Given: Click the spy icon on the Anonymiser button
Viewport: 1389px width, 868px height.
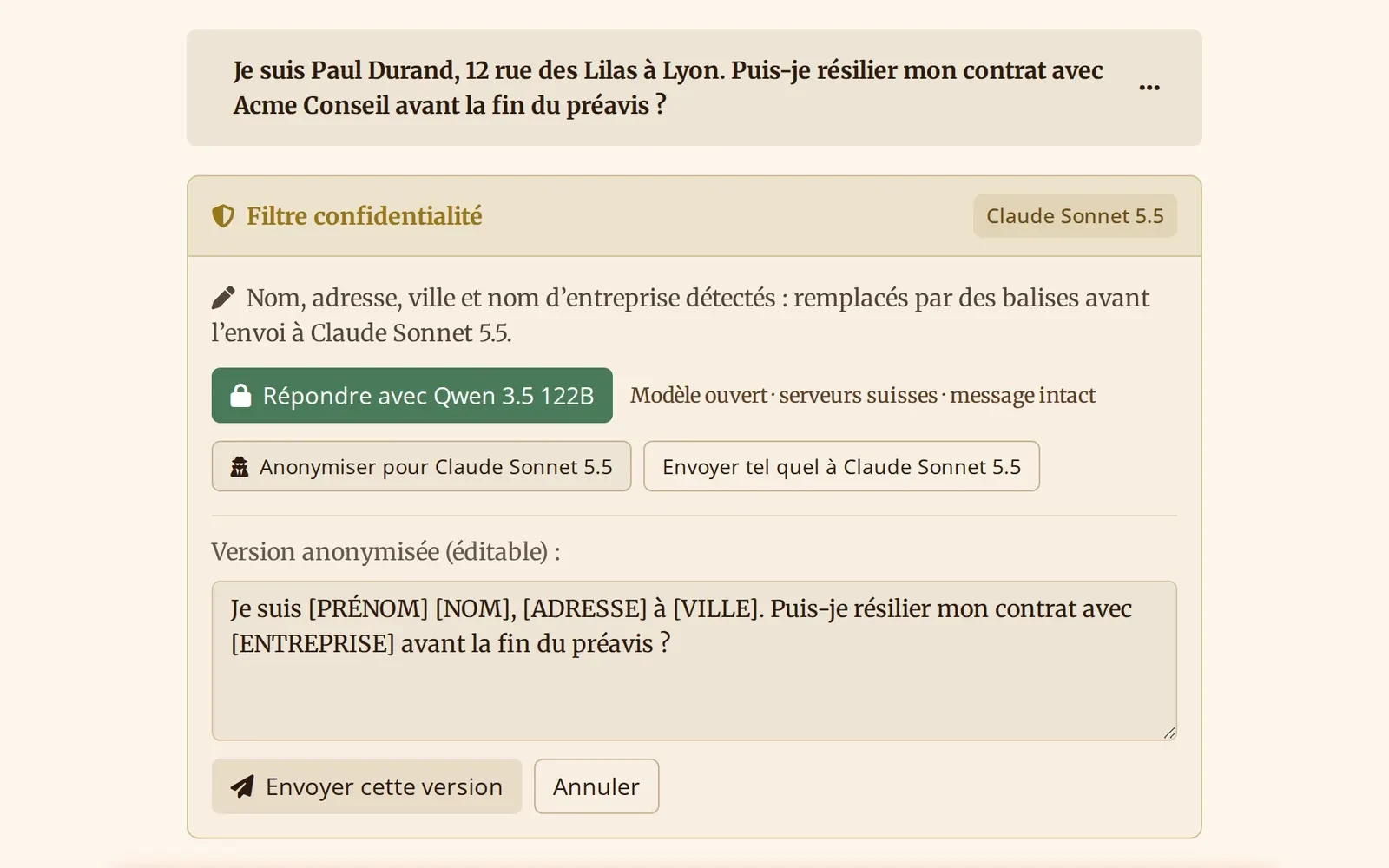Looking at the screenshot, I should click(240, 467).
